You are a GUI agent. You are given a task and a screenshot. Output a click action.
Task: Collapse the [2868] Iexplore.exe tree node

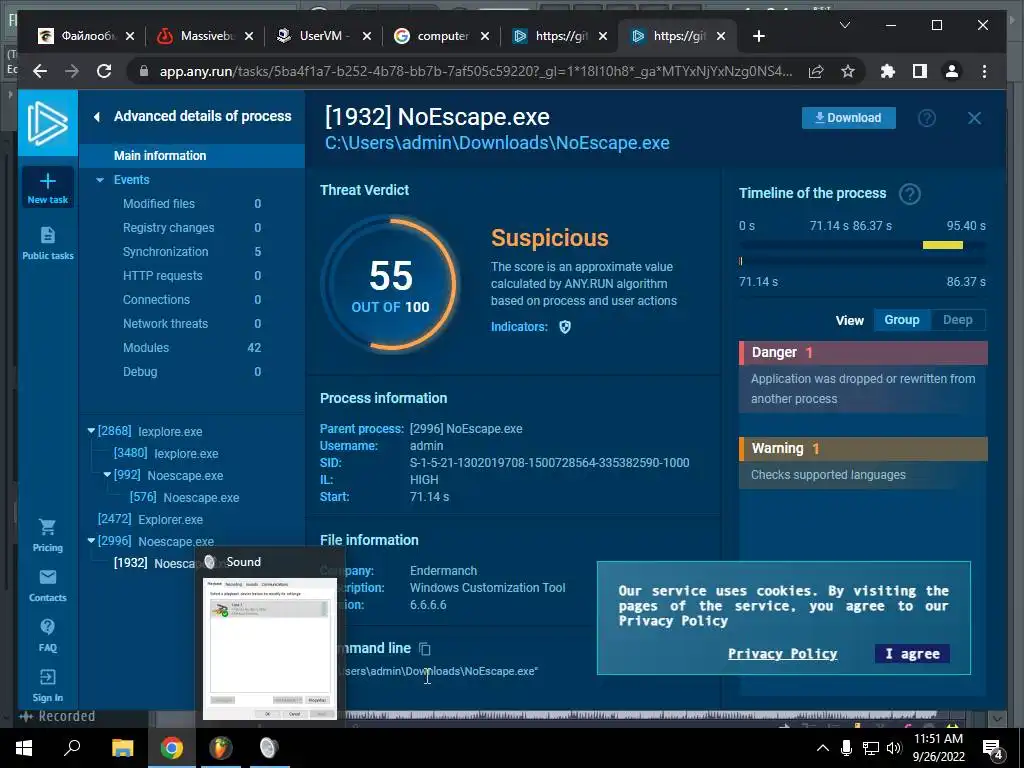(91, 431)
